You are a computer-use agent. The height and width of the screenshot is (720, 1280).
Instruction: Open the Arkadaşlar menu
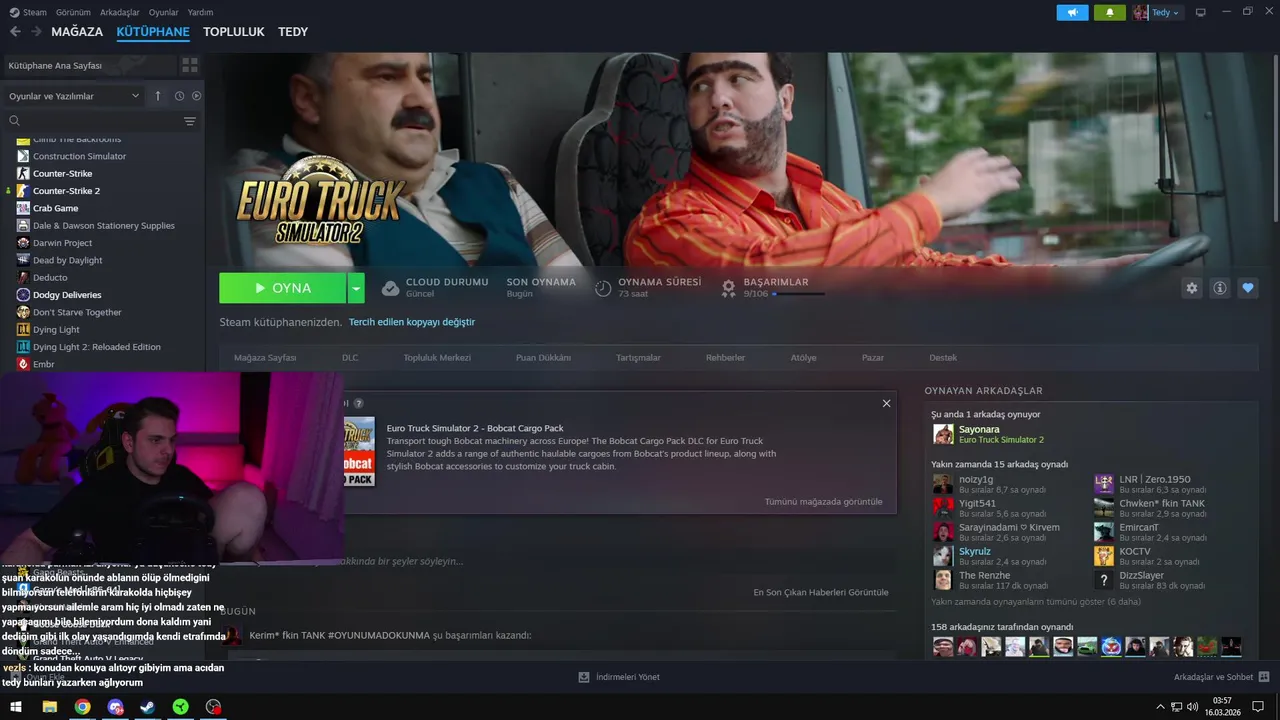[x=120, y=12]
